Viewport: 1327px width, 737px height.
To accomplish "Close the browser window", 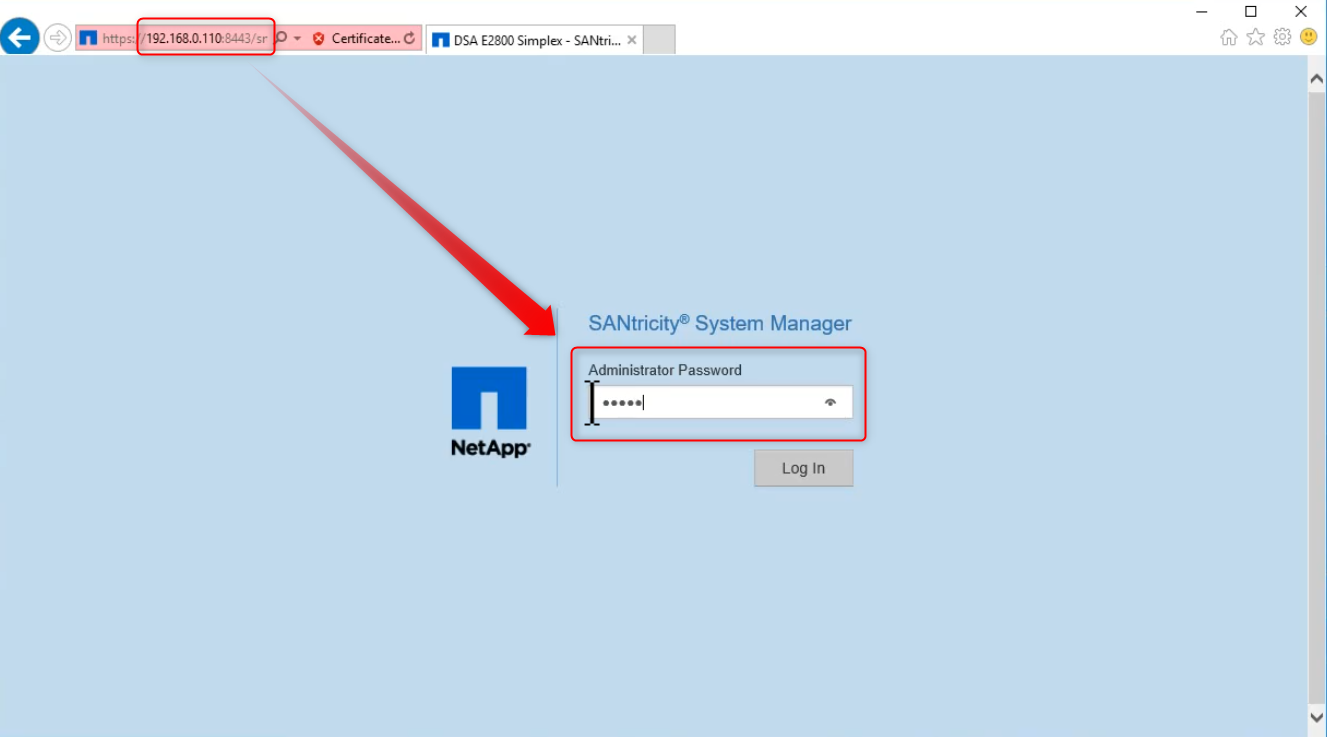I will (x=1301, y=11).
